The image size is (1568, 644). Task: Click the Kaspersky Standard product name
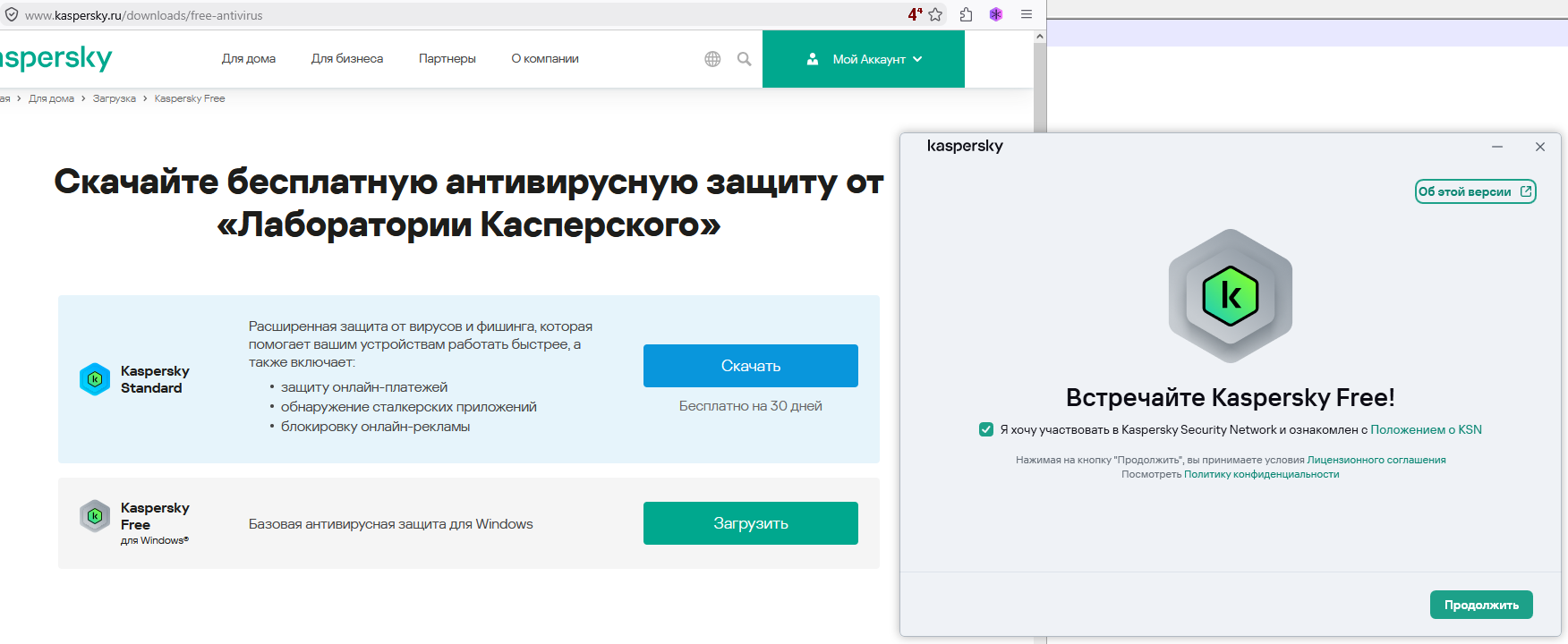click(155, 379)
